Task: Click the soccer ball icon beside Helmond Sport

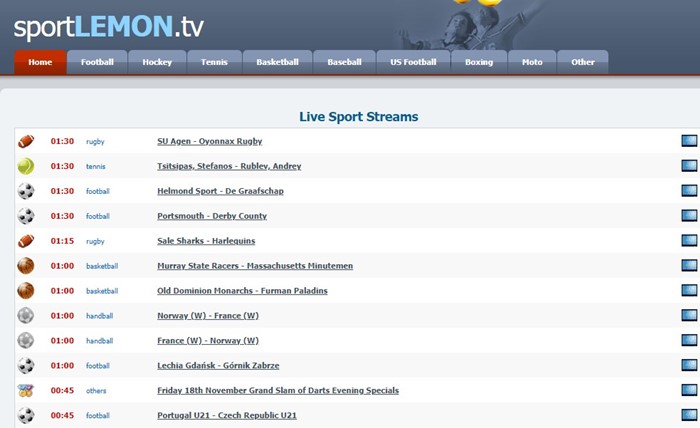Action: tap(26, 191)
